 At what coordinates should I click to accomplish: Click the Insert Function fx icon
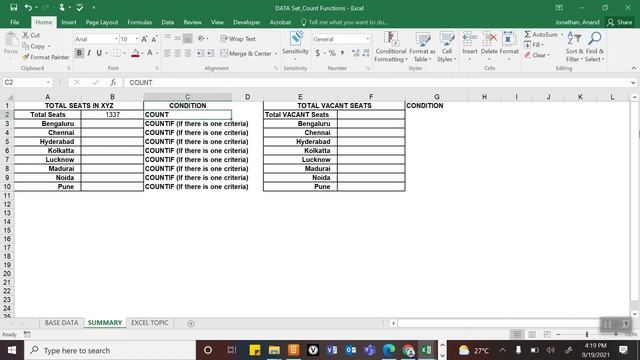click(113, 82)
